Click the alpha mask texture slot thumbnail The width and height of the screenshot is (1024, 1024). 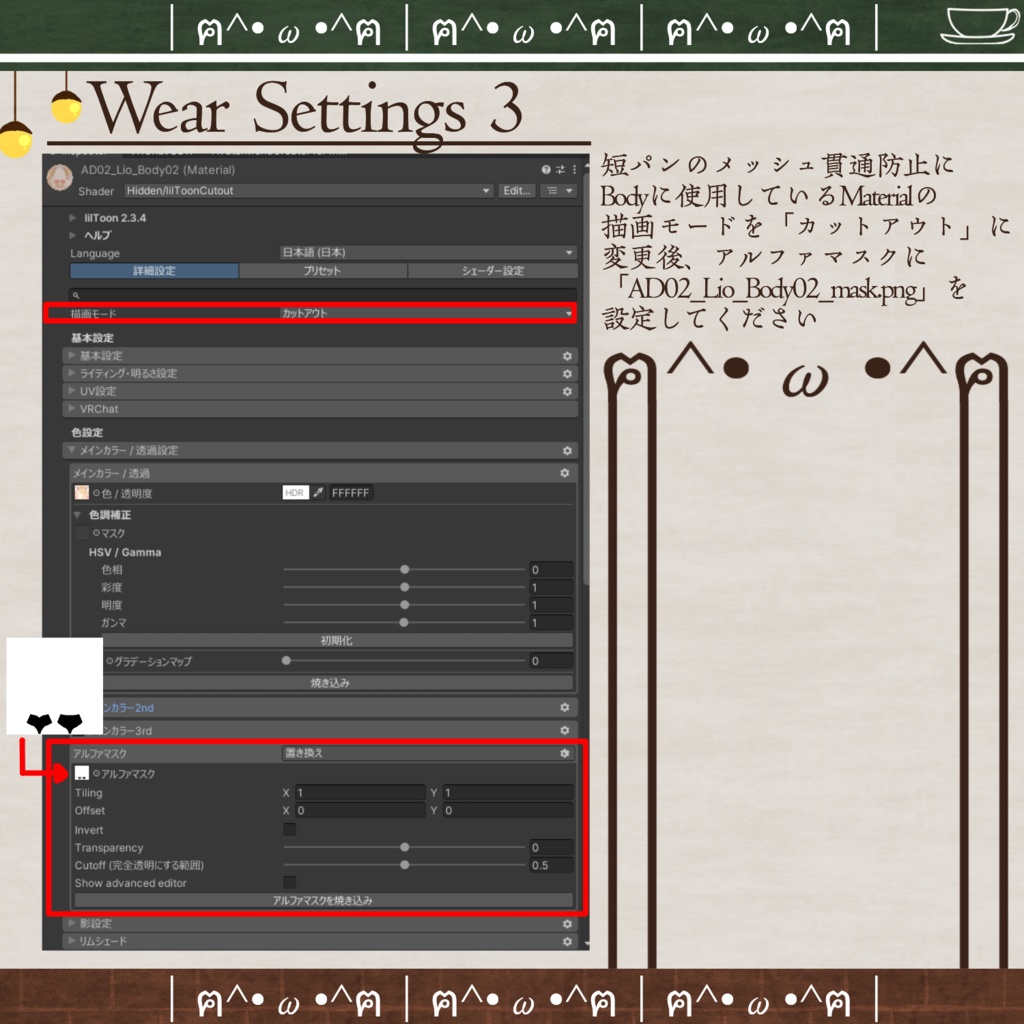pyautogui.click(x=82, y=773)
